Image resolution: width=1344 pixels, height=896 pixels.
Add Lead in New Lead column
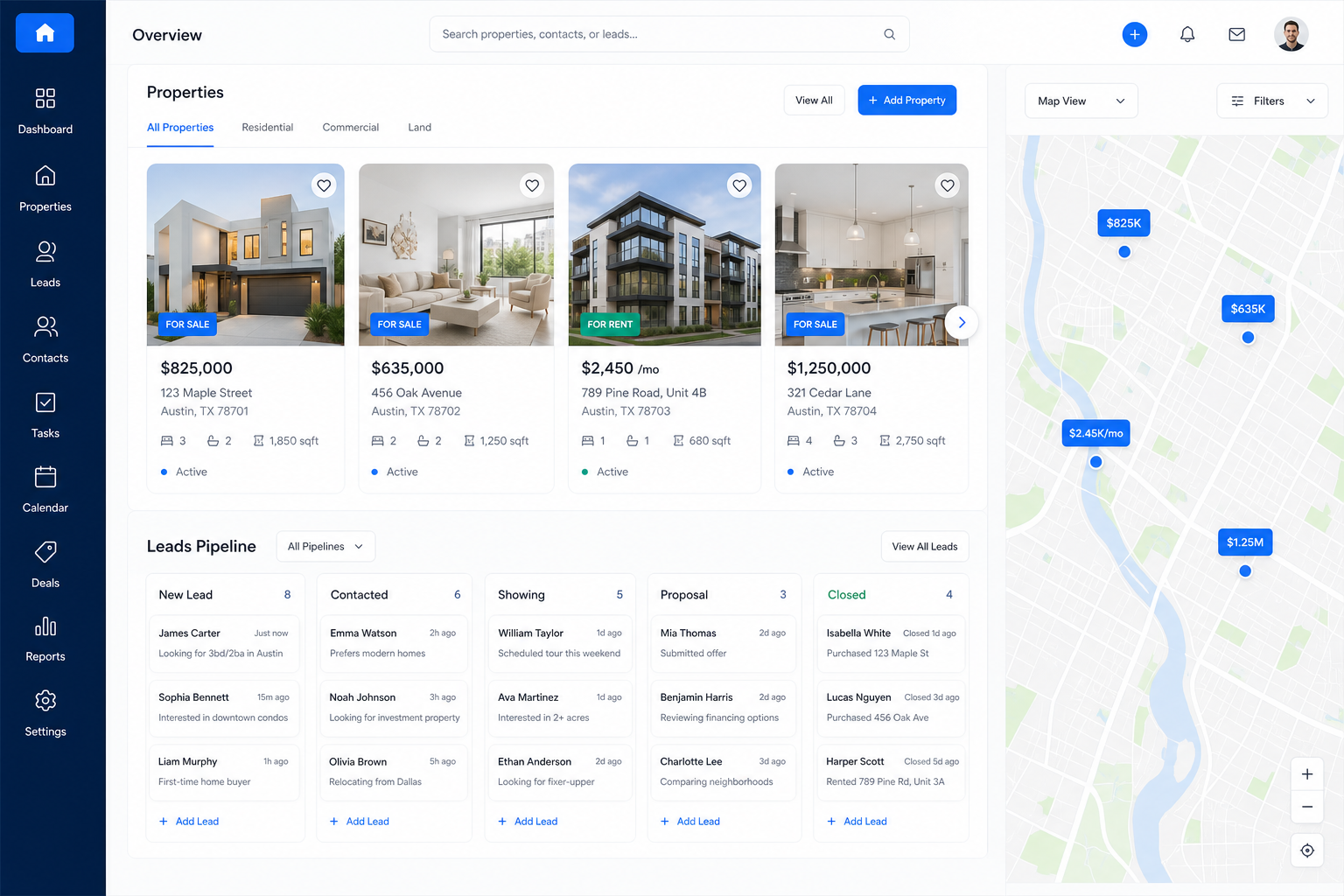[x=189, y=822]
